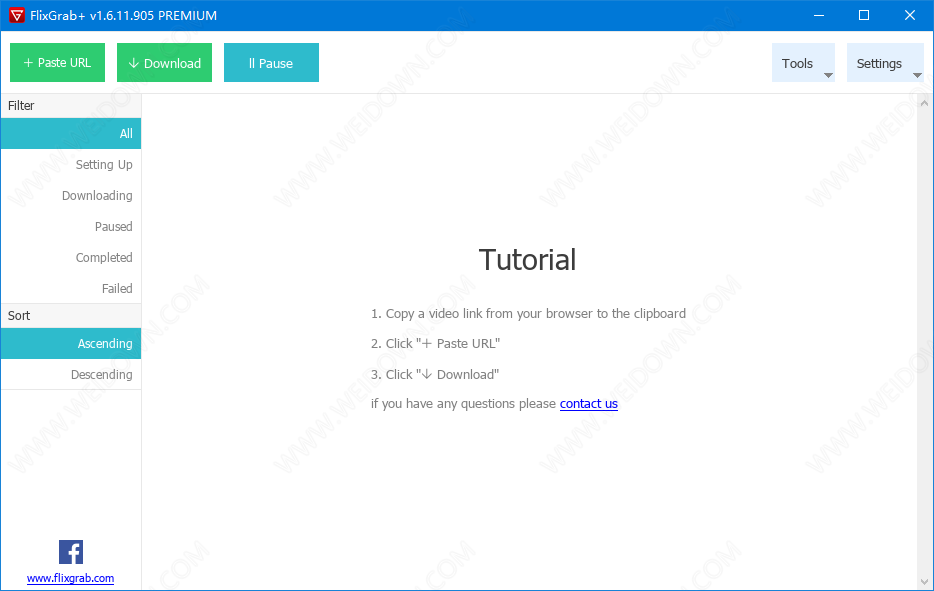This screenshot has width=934, height=591.
Task: Open the contact us link
Action: [589, 404]
